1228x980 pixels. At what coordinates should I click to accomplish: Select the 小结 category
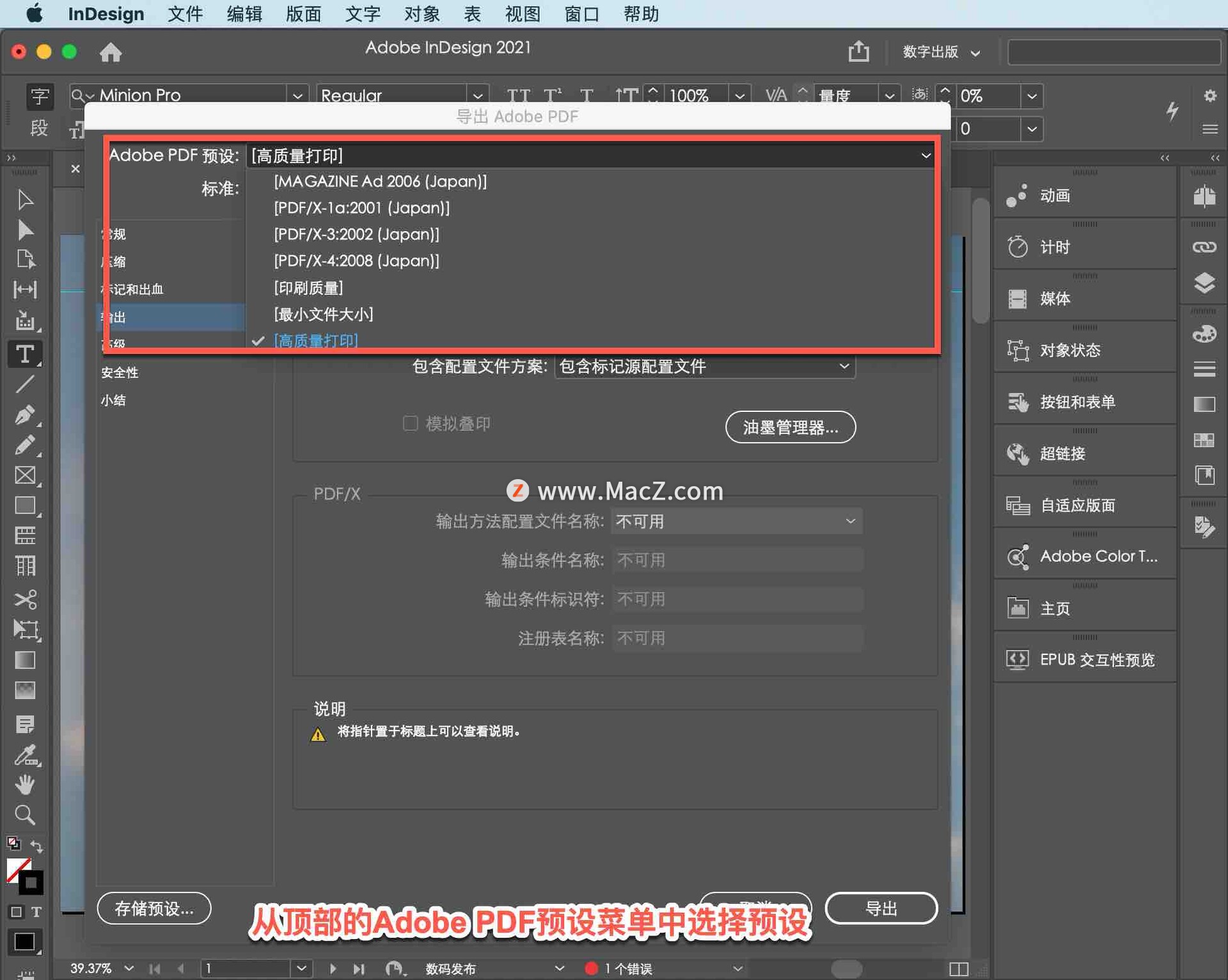coord(113,400)
